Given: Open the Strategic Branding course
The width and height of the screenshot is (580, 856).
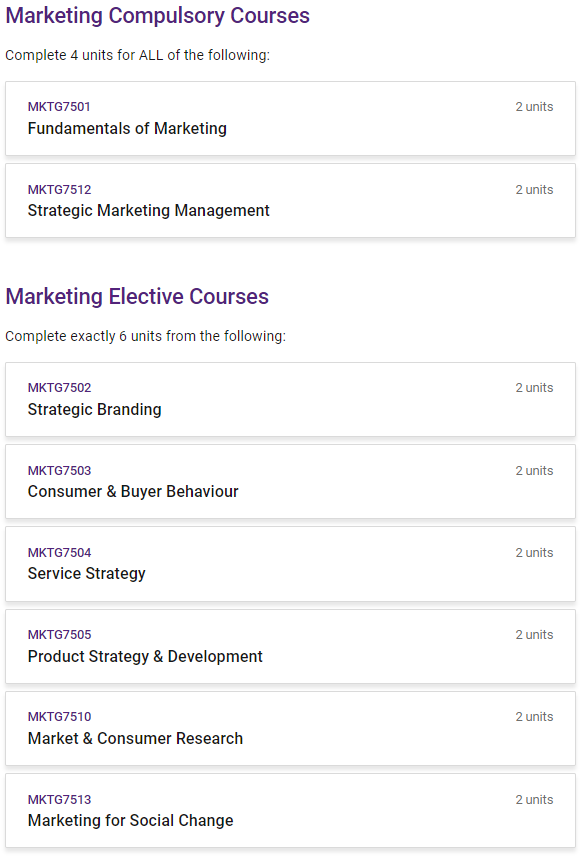Looking at the screenshot, I should [x=94, y=409].
